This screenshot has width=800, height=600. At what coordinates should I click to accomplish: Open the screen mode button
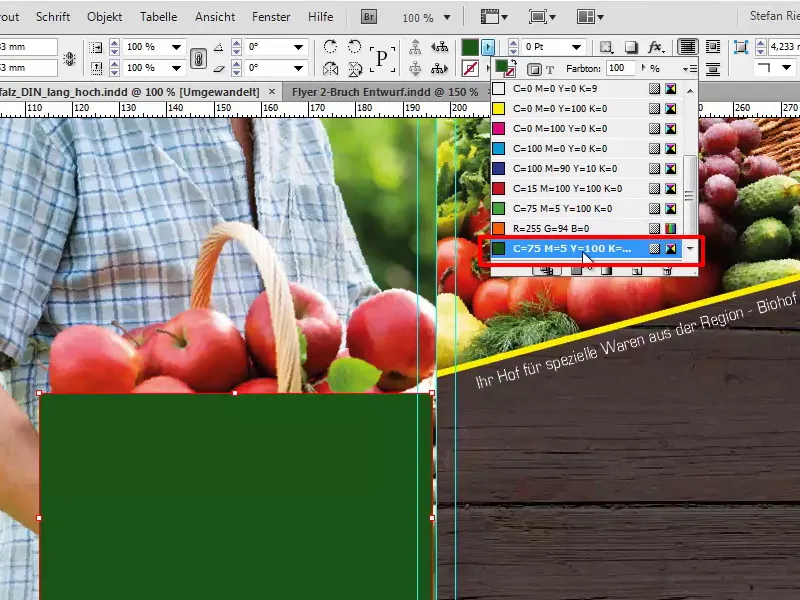pyautogui.click(x=541, y=17)
